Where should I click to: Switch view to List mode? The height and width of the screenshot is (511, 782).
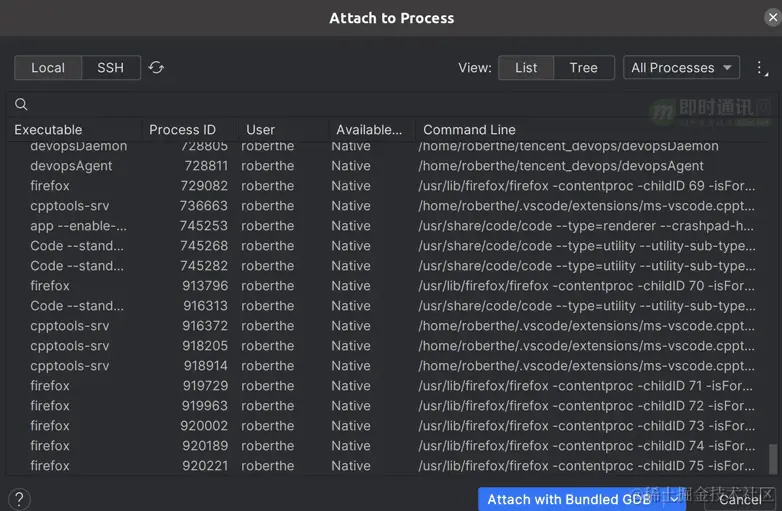click(x=526, y=68)
